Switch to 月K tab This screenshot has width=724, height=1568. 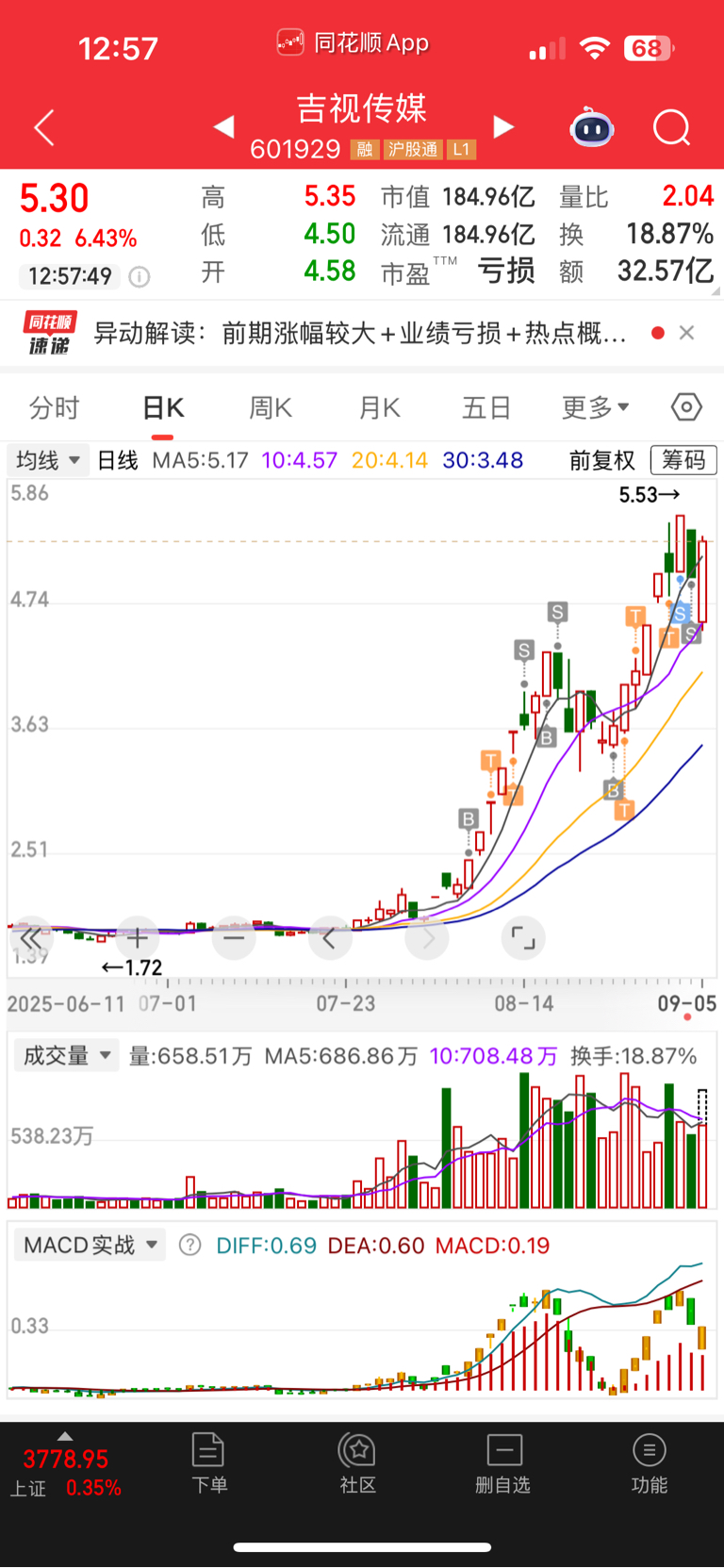click(x=380, y=407)
